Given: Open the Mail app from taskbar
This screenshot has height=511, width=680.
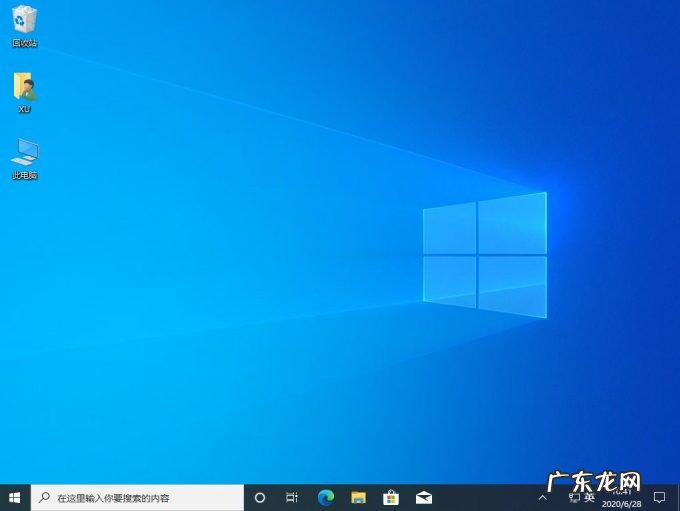Looking at the screenshot, I should point(424,497).
